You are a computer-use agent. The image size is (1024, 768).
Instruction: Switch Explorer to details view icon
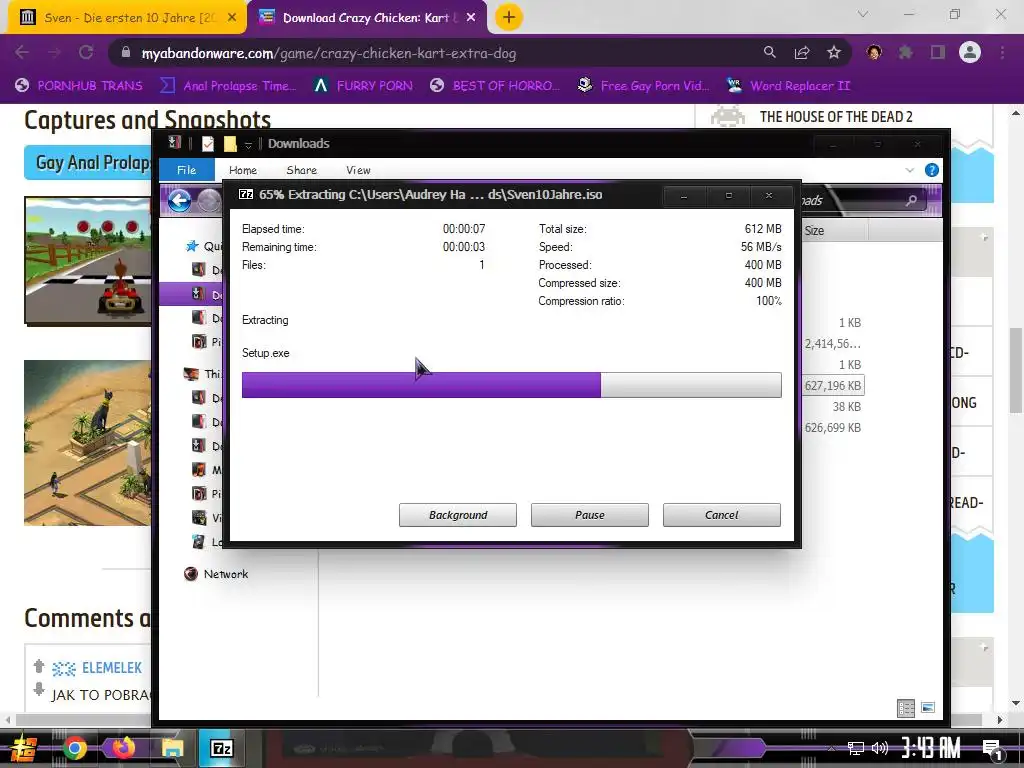(x=906, y=708)
